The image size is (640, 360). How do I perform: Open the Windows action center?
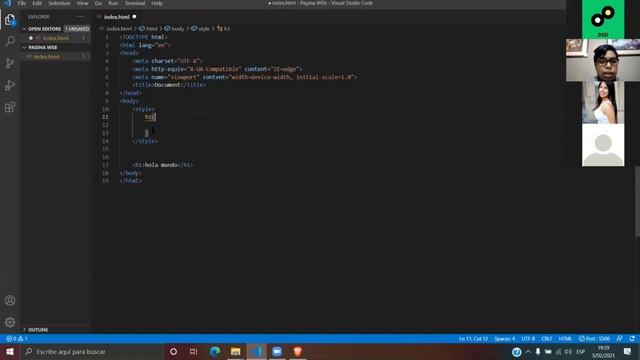tap(627, 351)
